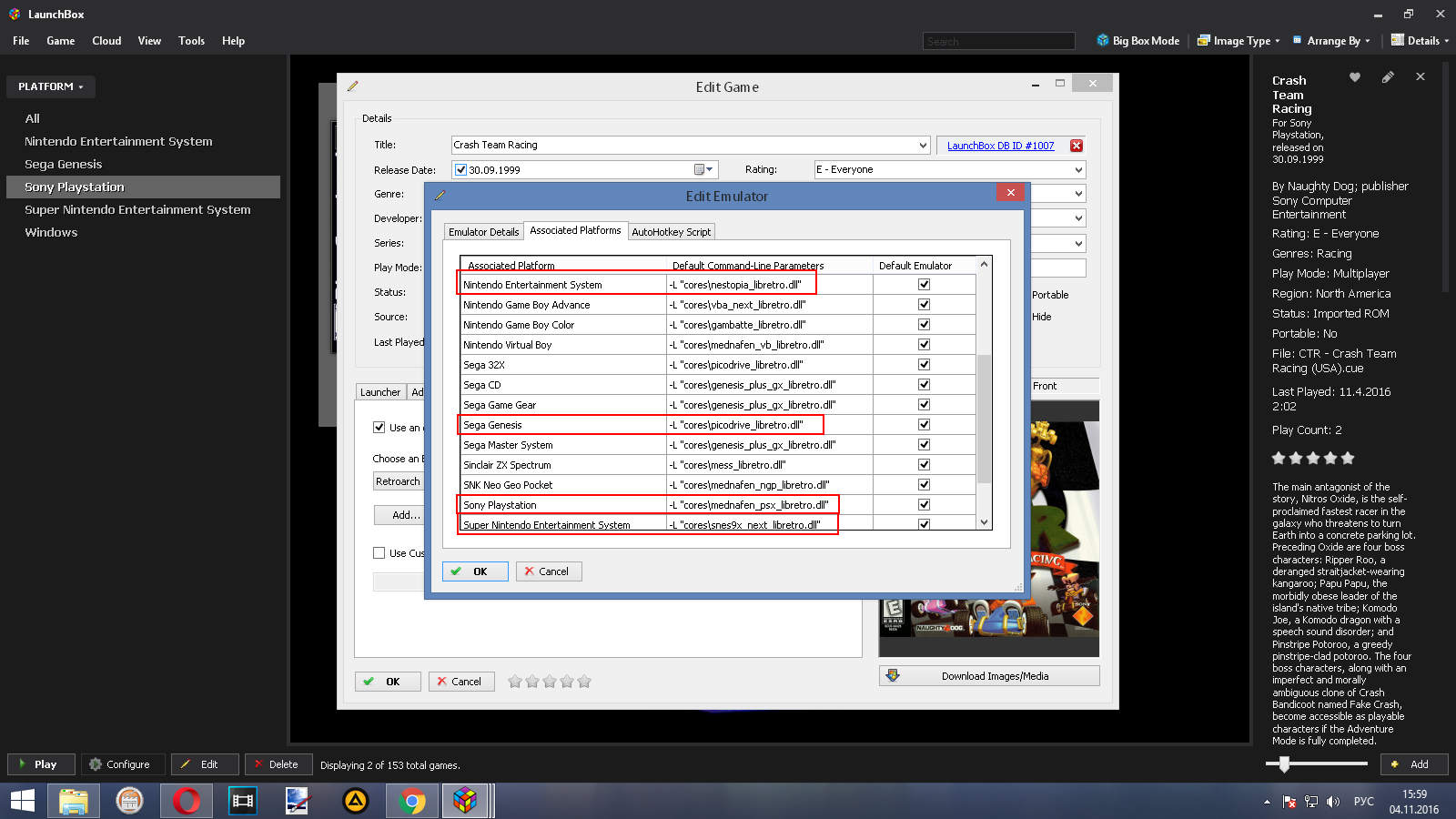Close the Edit Emulator dialog
This screenshot has width=1456, height=819.
[1010, 192]
